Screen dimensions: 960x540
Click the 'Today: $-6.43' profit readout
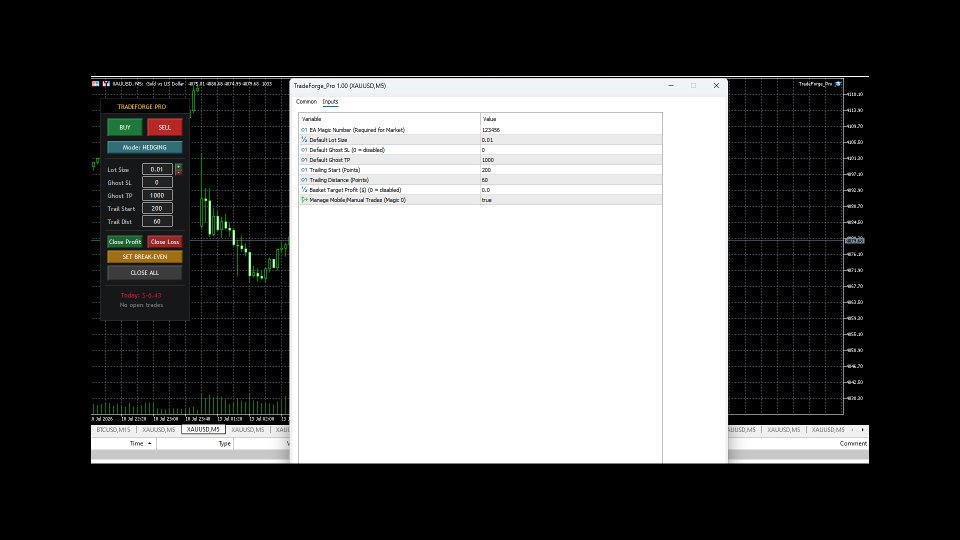coord(141,295)
